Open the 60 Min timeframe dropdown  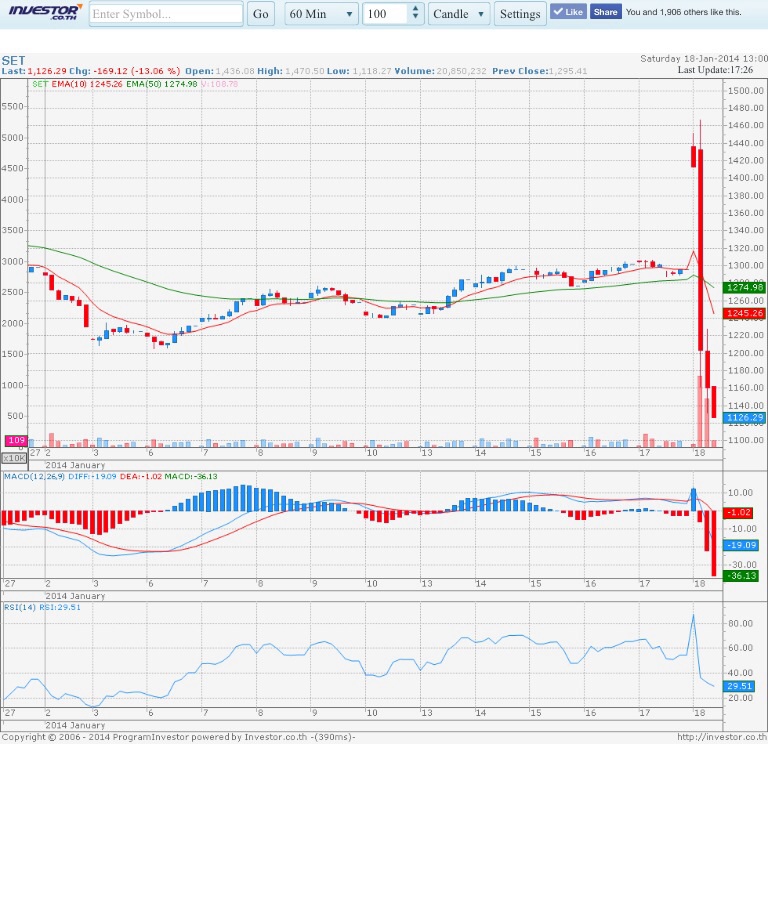pos(321,14)
